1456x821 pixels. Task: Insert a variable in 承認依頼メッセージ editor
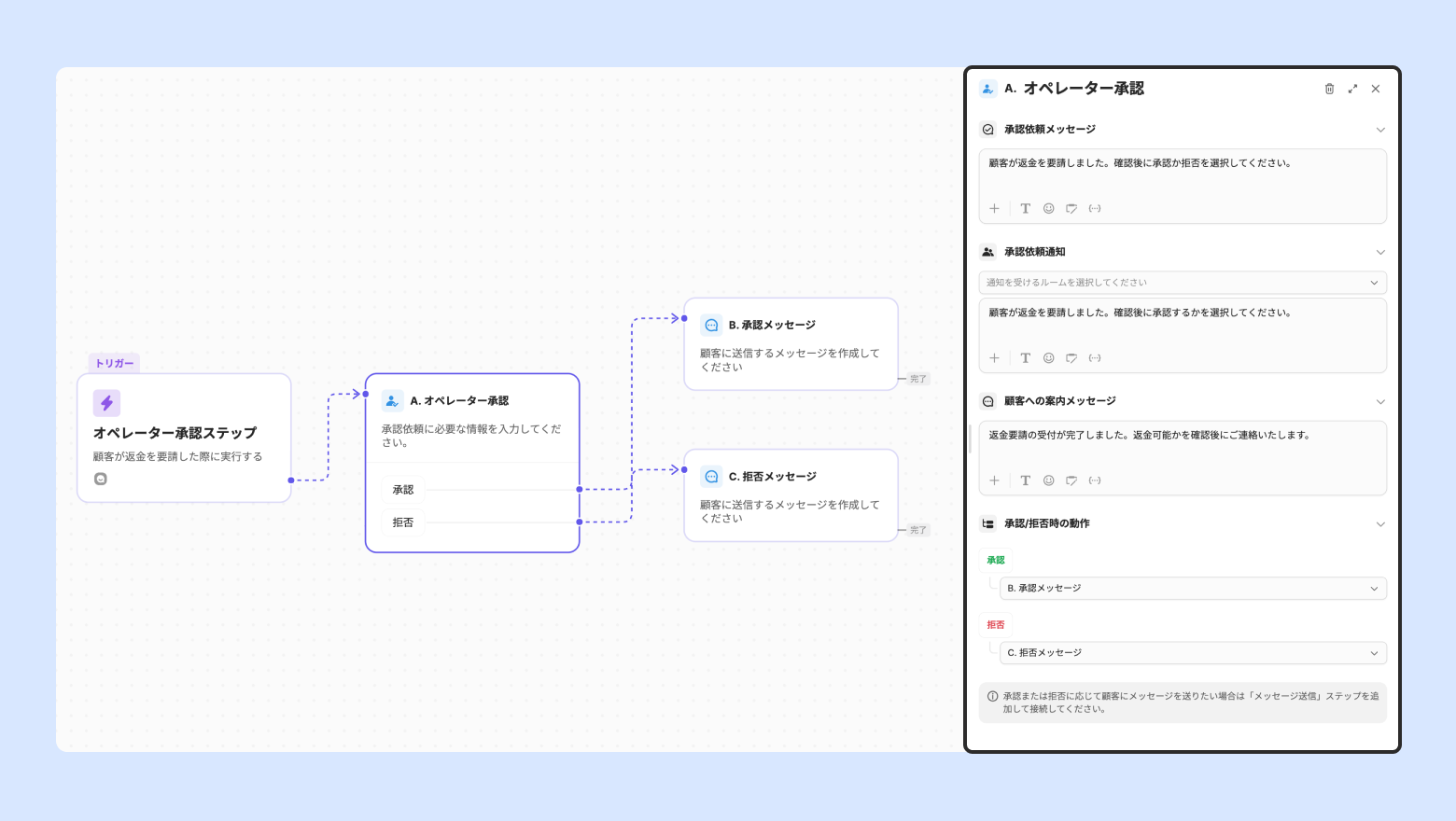[x=1095, y=209]
